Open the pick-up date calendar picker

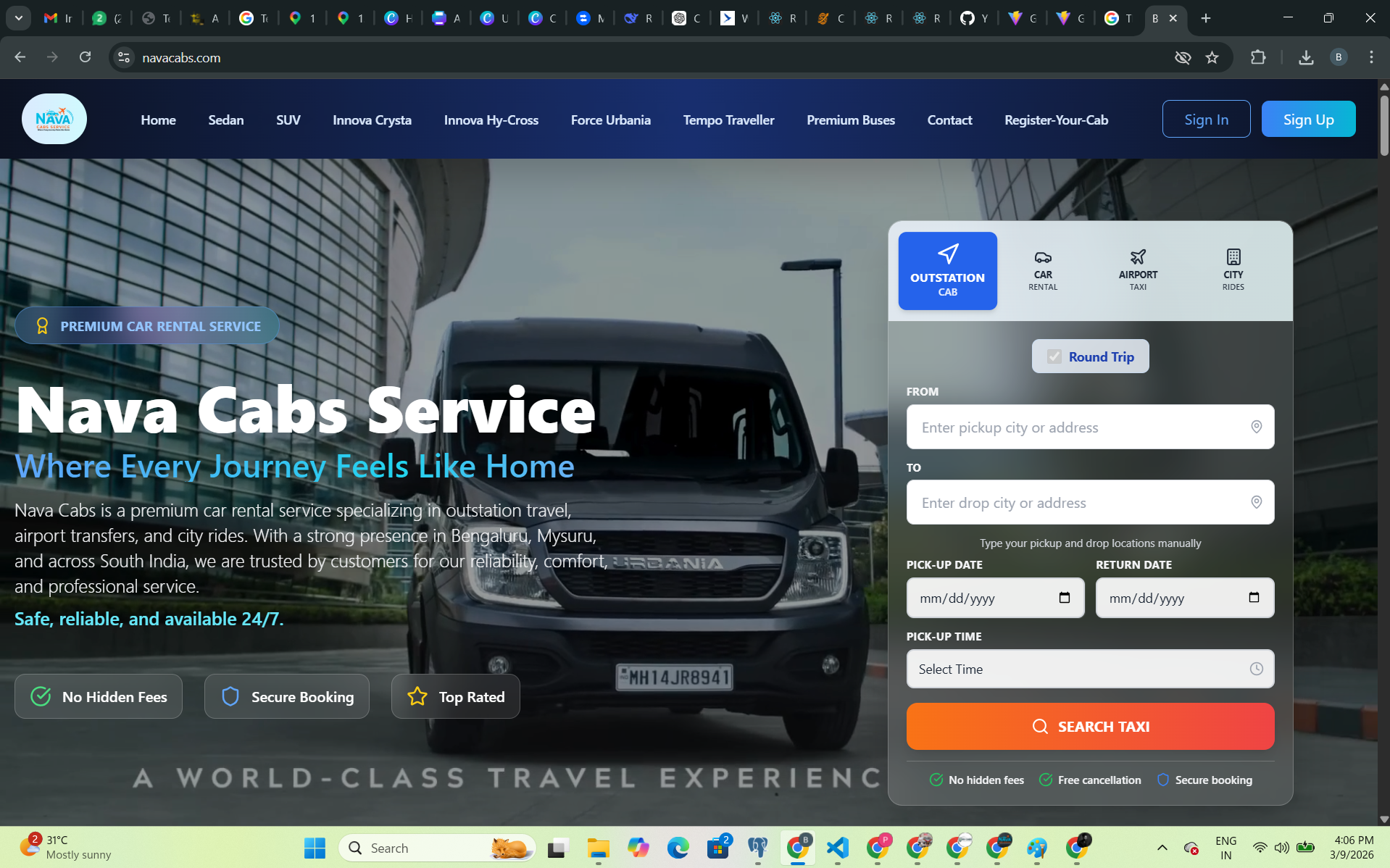tap(1064, 598)
